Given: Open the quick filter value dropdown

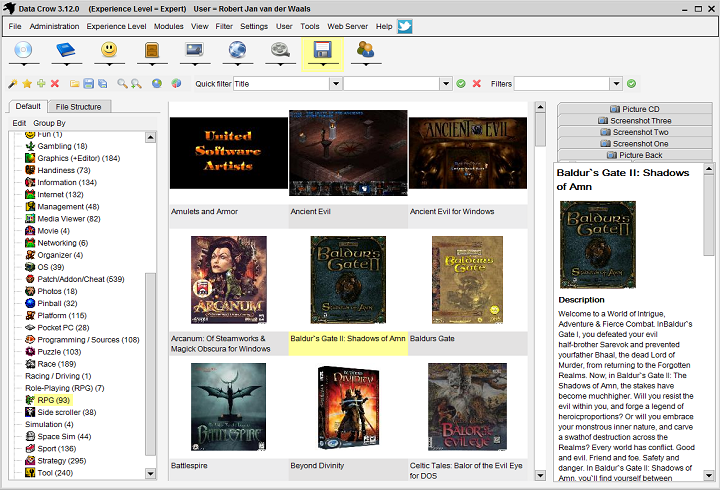Looking at the screenshot, I should point(445,84).
